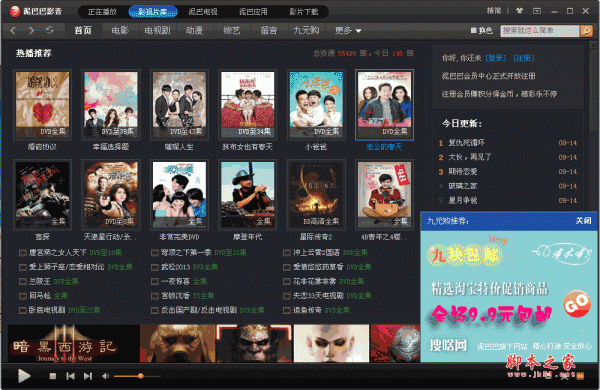Screen dimensions: 600x390
Task: Click the blue 注册 register link
Action: click(x=524, y=58)
